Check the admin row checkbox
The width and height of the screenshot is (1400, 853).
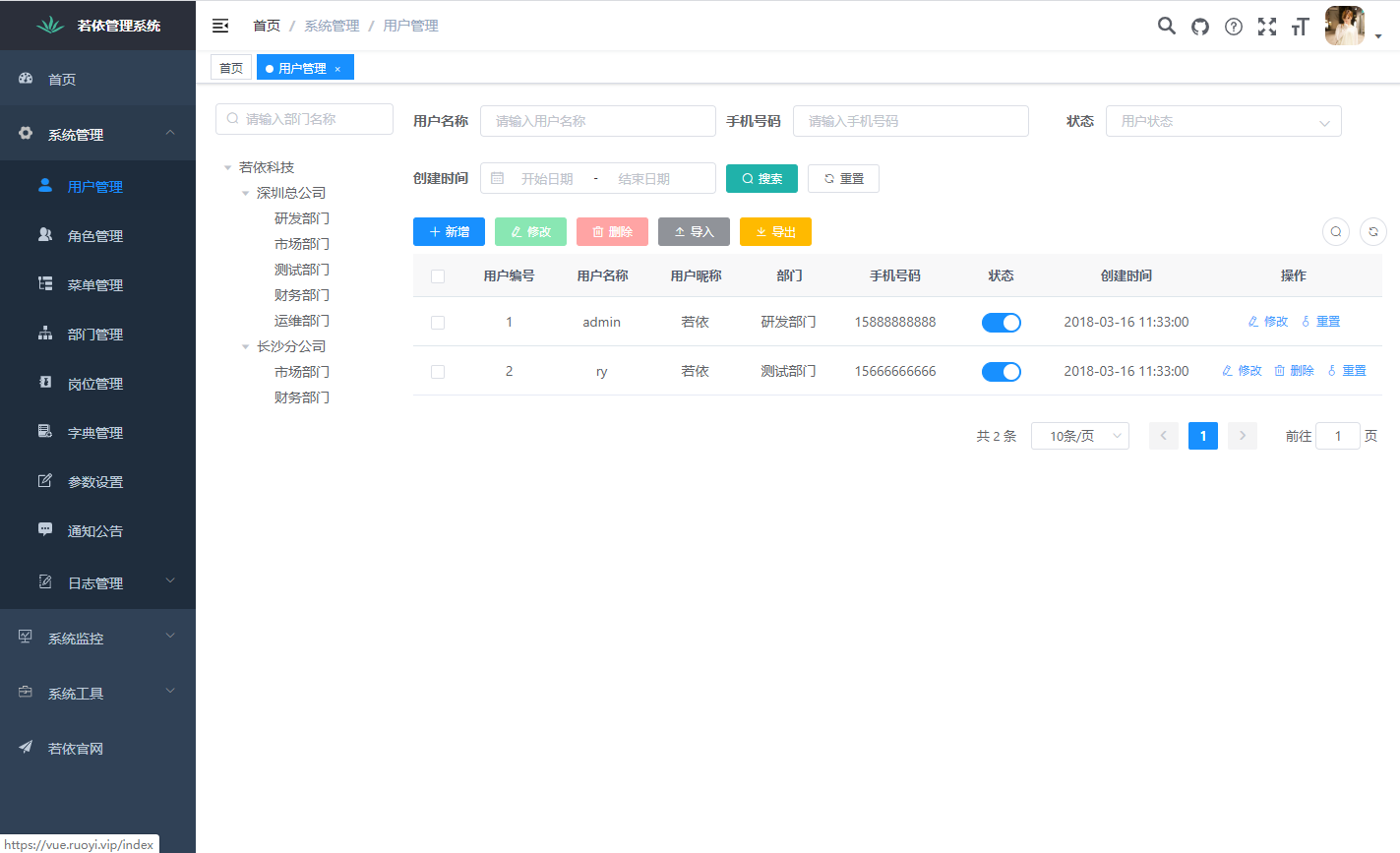pyautogui.click(x=438, y=323)
